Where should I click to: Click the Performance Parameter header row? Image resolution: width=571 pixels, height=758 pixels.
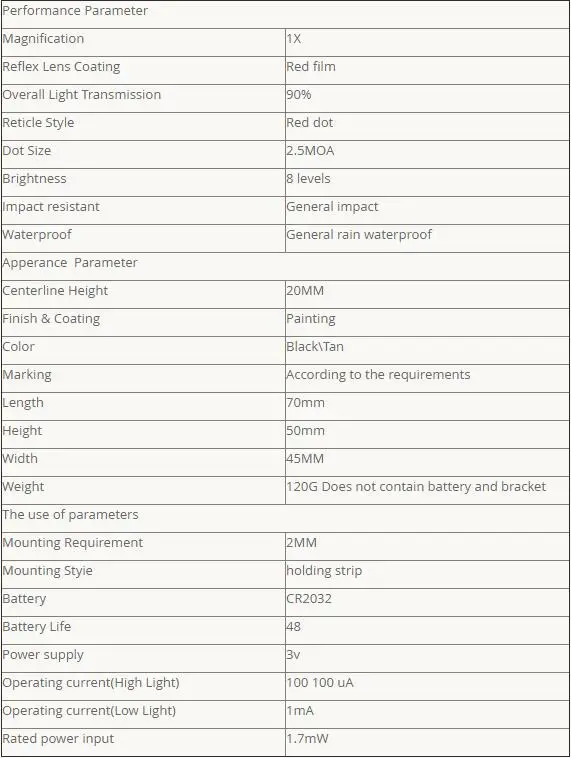[x=285, y=15]
